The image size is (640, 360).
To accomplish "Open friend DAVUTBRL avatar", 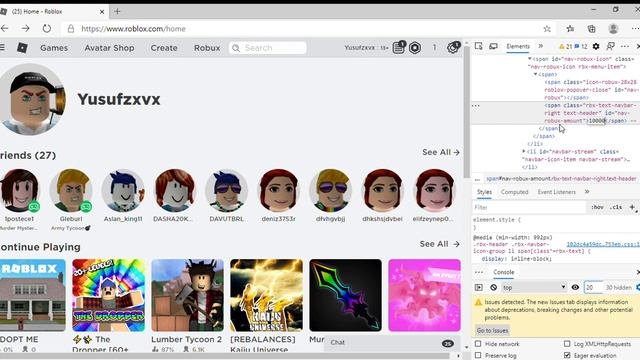I will pos(227,191).
